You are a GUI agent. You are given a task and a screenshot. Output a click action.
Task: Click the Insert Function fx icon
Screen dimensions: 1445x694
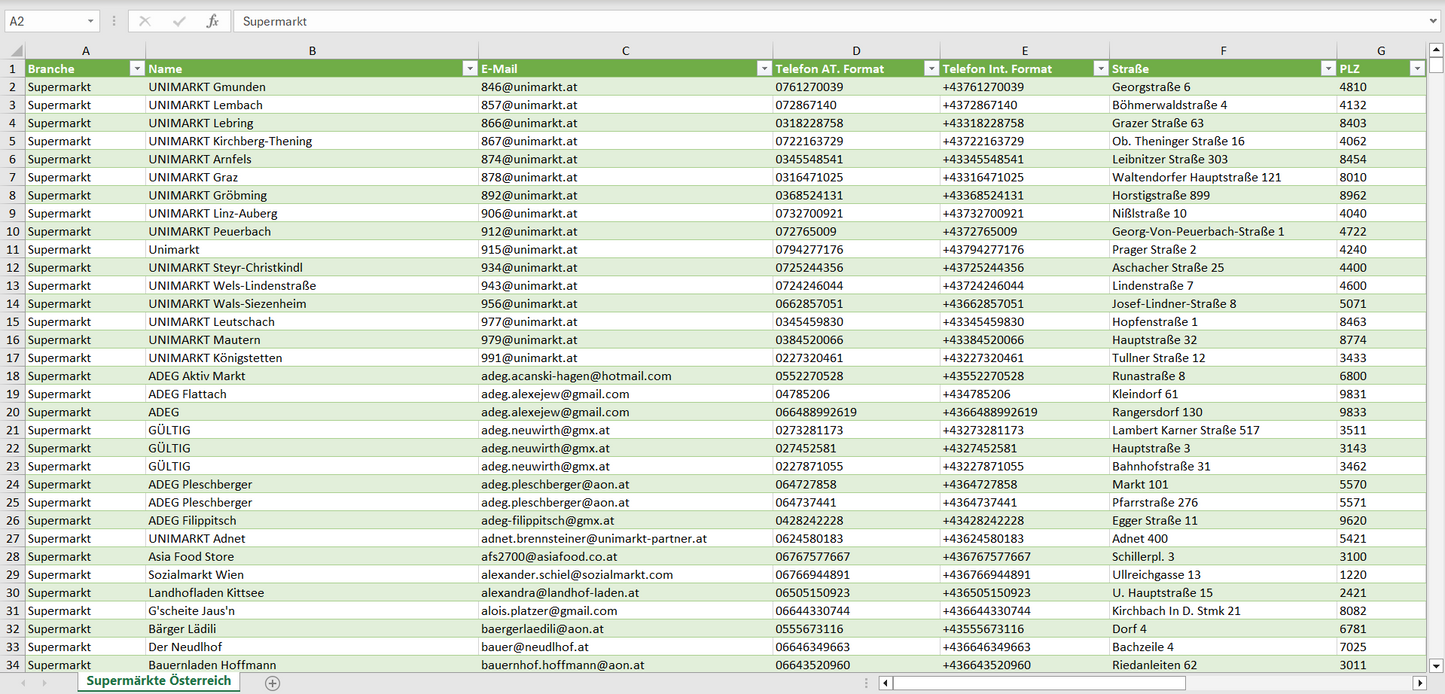click(x=212, y=21)
